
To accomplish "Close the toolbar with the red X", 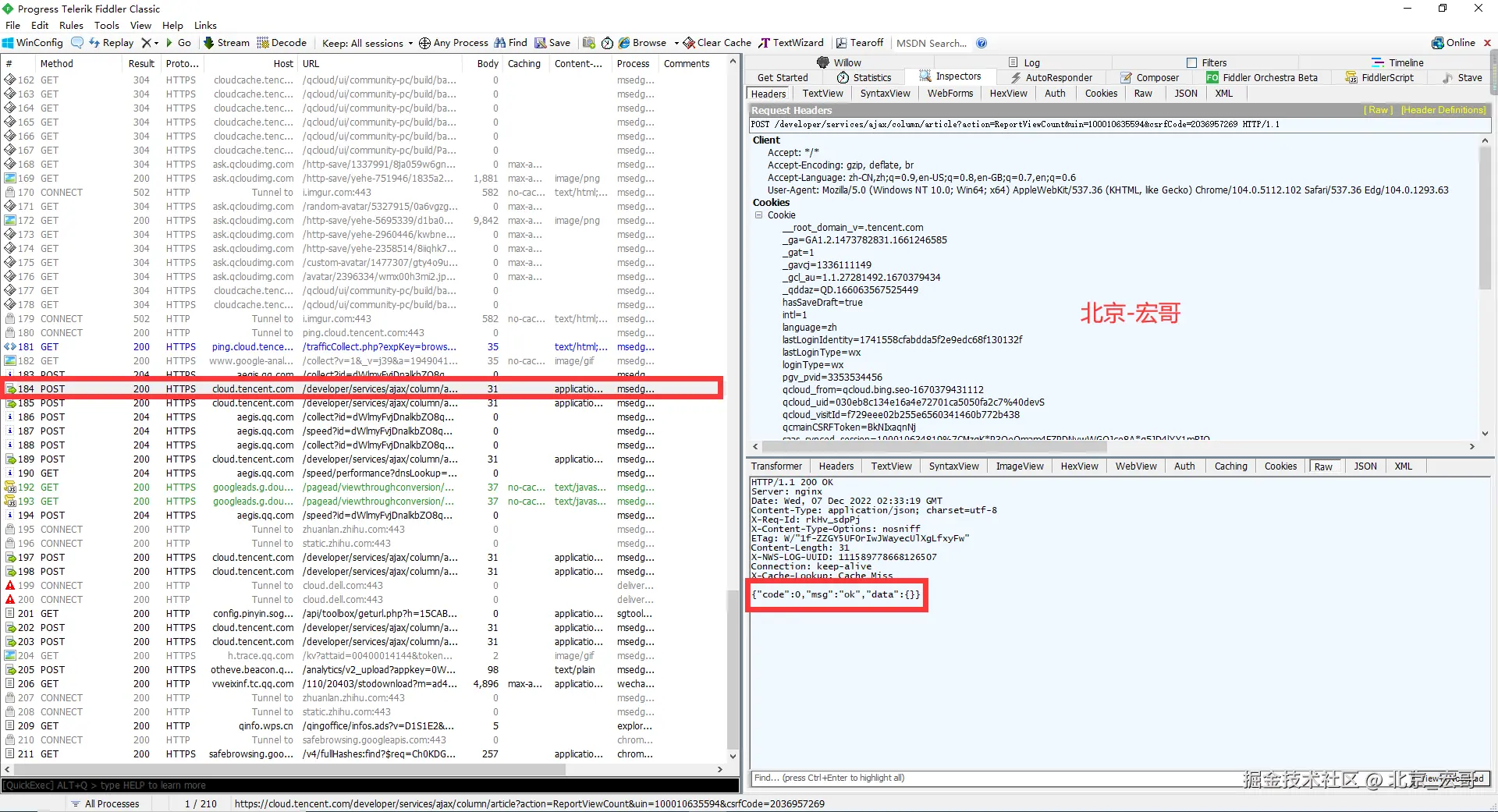I will click(x=1487, y=43).
